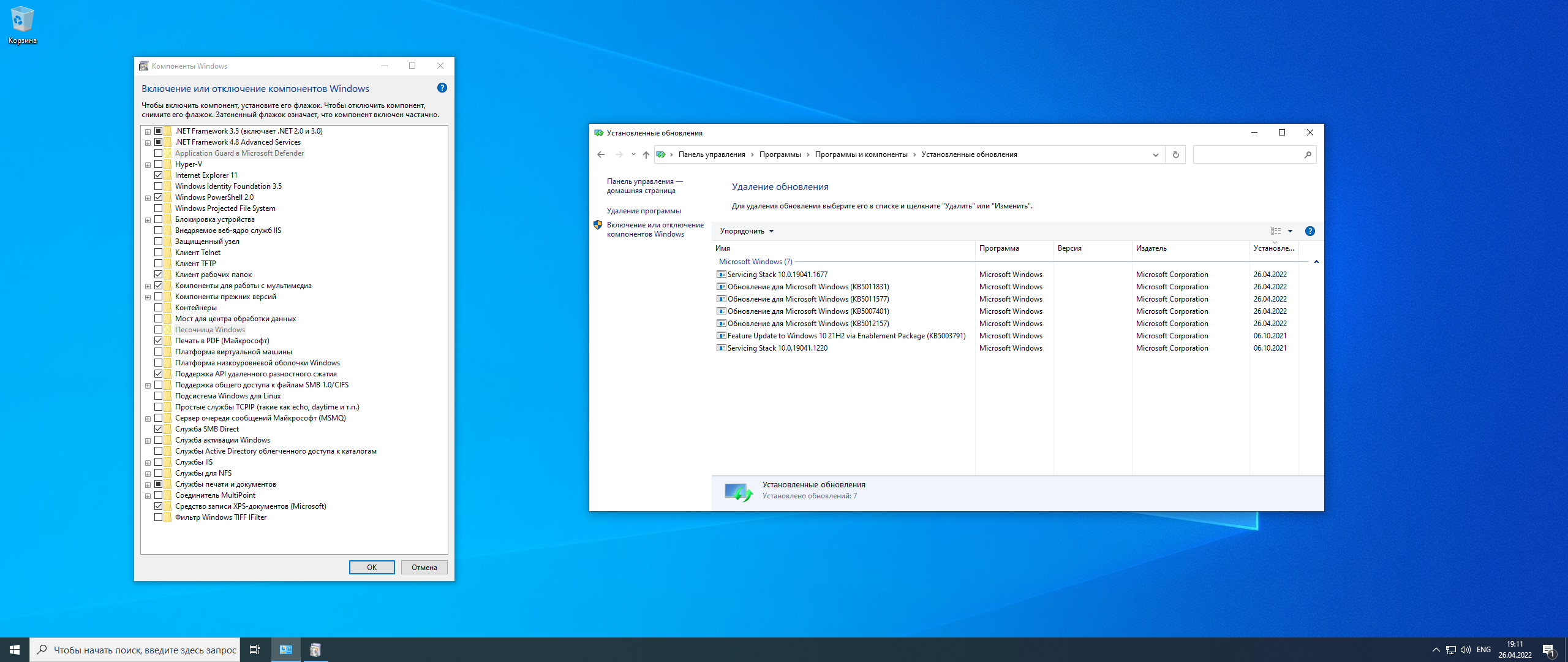Click the help icon in Установленные обновления window
The image size is (1568, 662).
pos(1310,231)
